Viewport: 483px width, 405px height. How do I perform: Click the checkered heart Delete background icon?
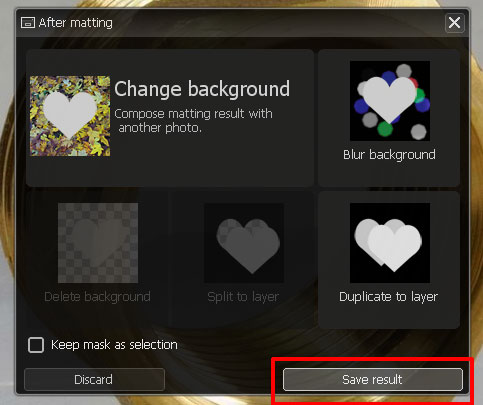click(x=98, y=243)
